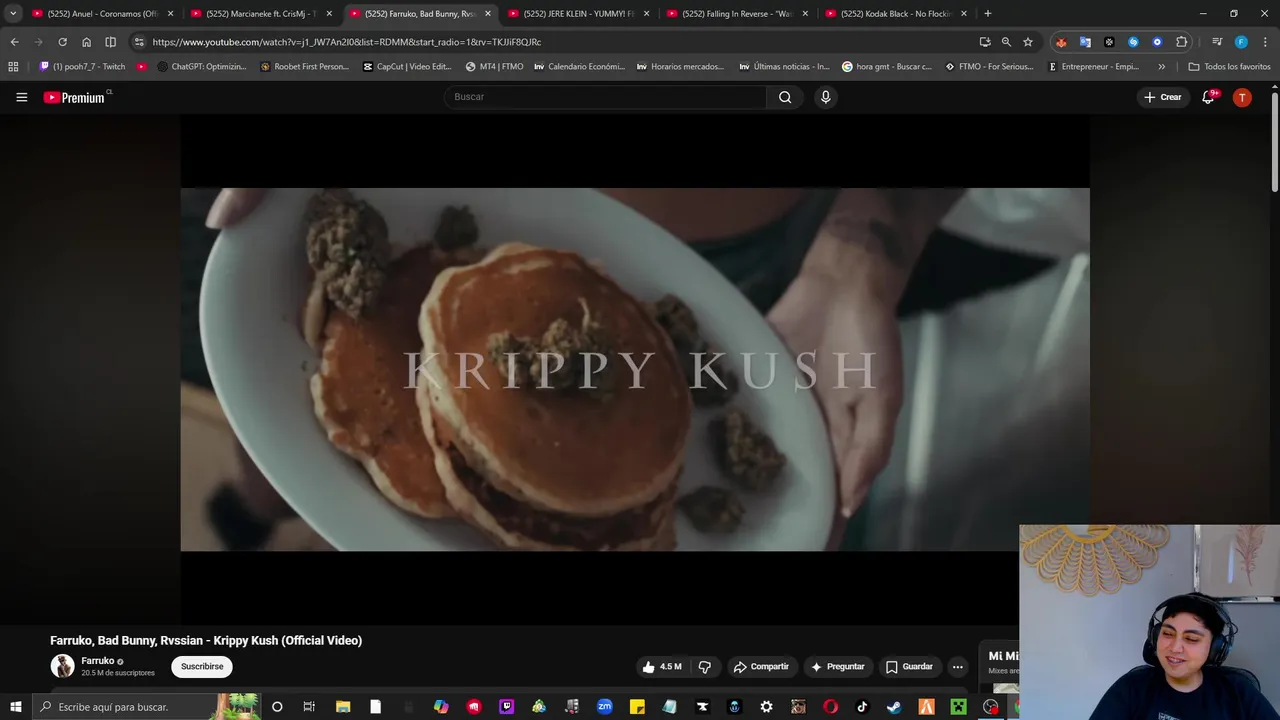Viewport: 1280px width, 720px height.
Task: Click the zoom magnifier icon in address bar
Action: 1006,42
